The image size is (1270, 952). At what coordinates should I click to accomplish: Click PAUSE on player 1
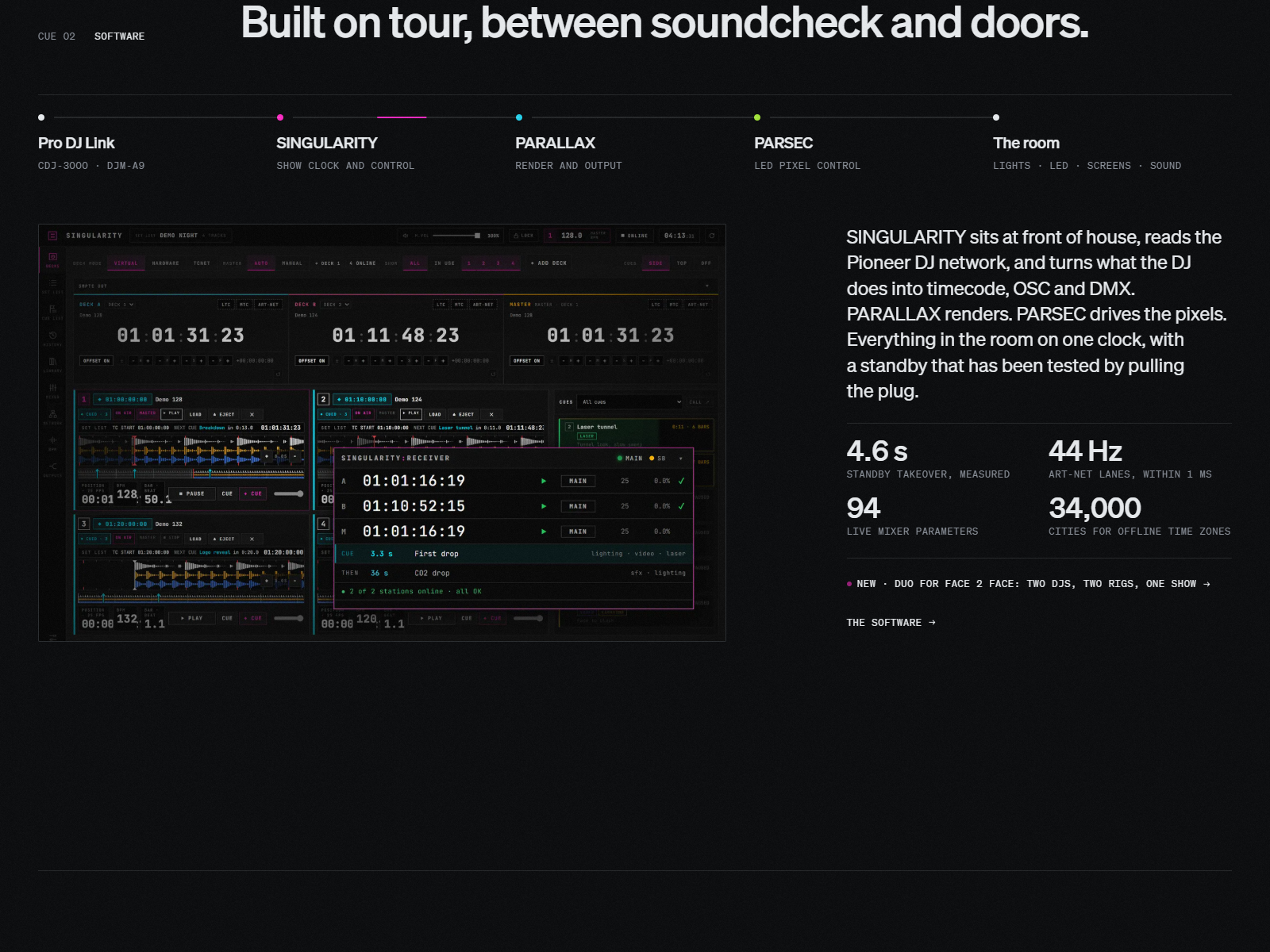192,493
